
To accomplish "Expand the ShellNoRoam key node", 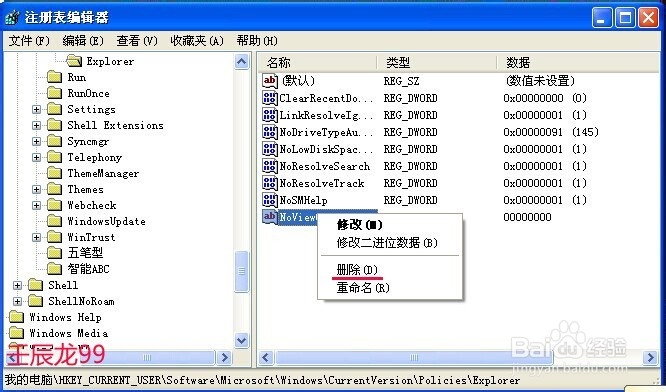I will point(17,302).
